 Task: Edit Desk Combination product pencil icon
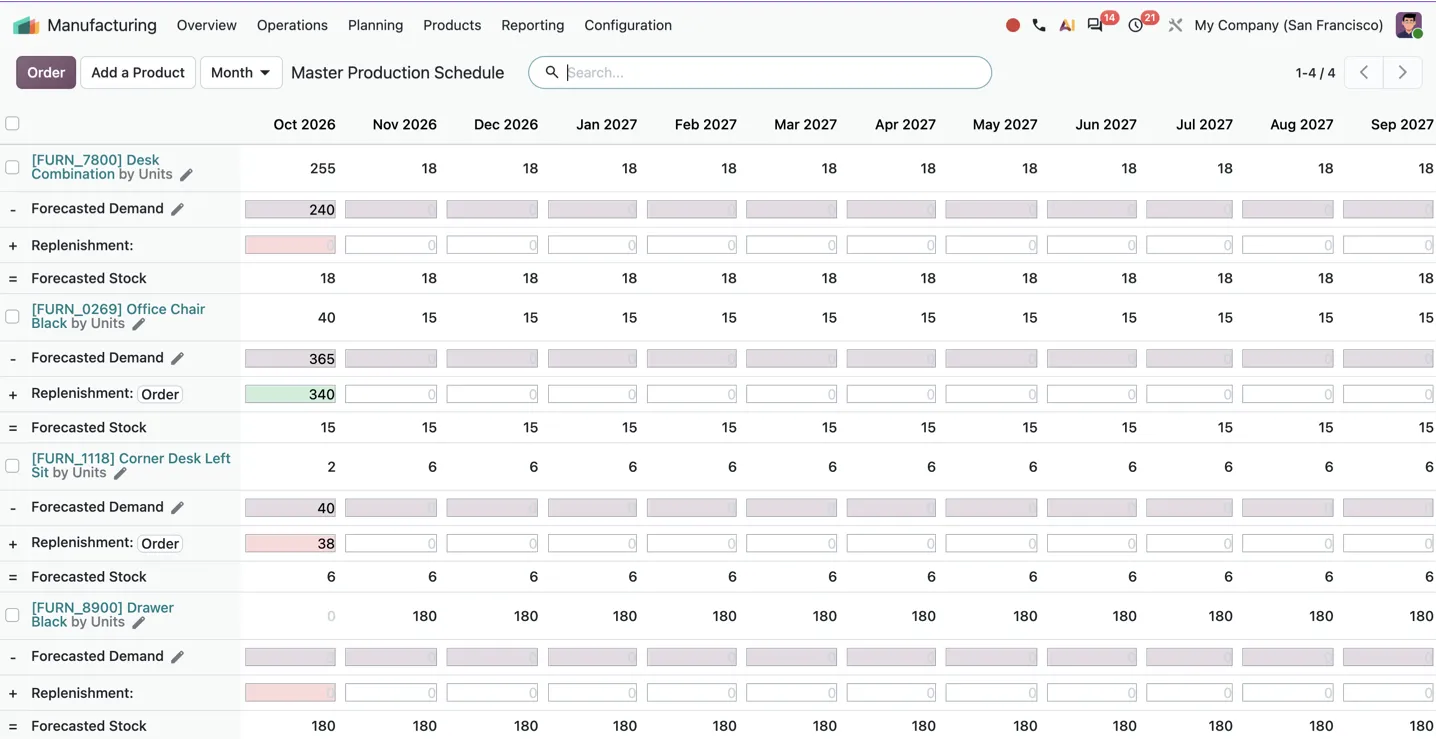pos(186,175)
